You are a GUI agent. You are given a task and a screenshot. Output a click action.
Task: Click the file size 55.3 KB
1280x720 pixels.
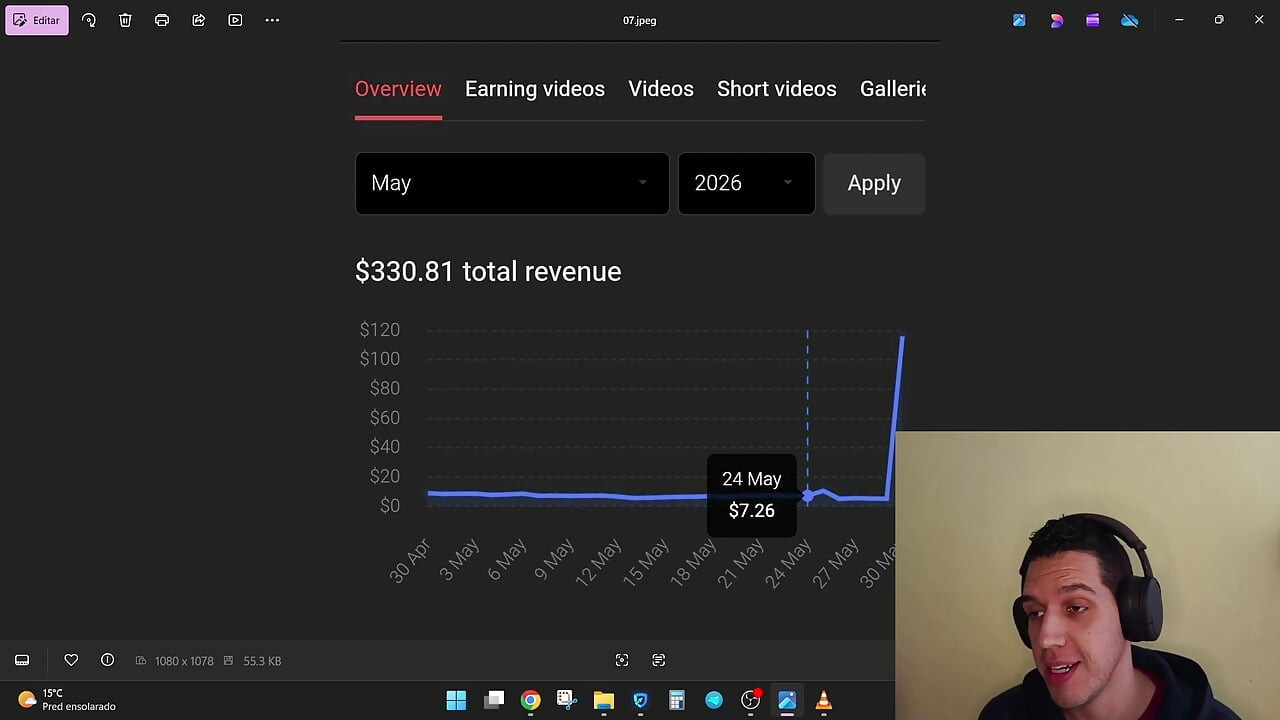[x=262, y=661]
